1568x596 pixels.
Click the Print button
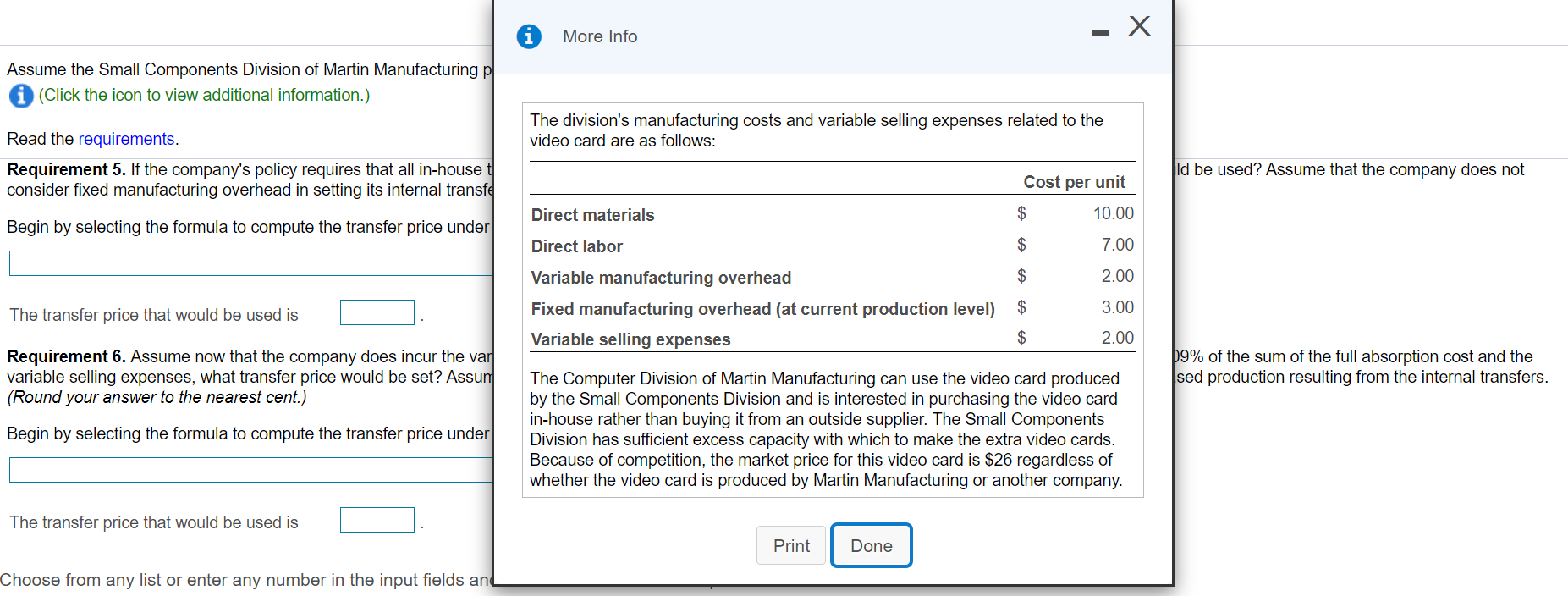[791, 546]
